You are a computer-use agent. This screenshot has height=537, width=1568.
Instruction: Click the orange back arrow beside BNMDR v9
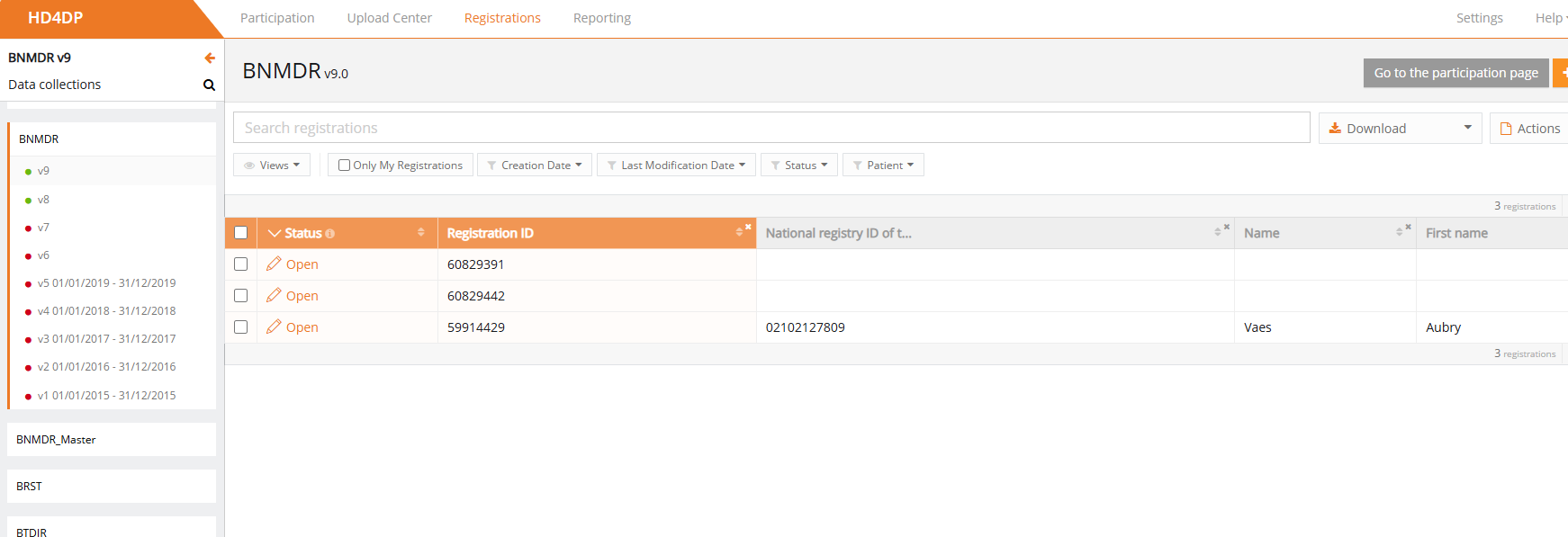[210, 58]
